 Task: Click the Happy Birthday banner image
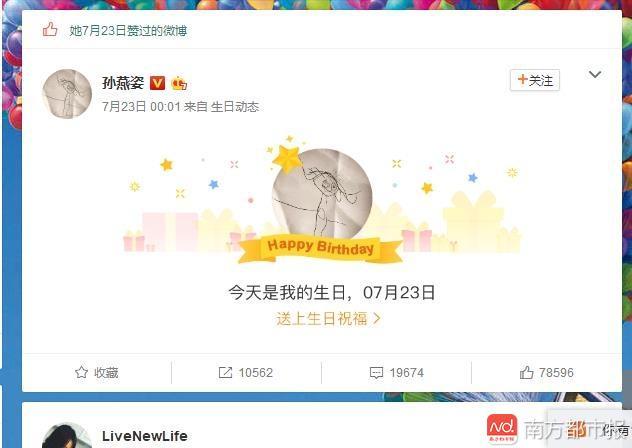pos(321,248)
